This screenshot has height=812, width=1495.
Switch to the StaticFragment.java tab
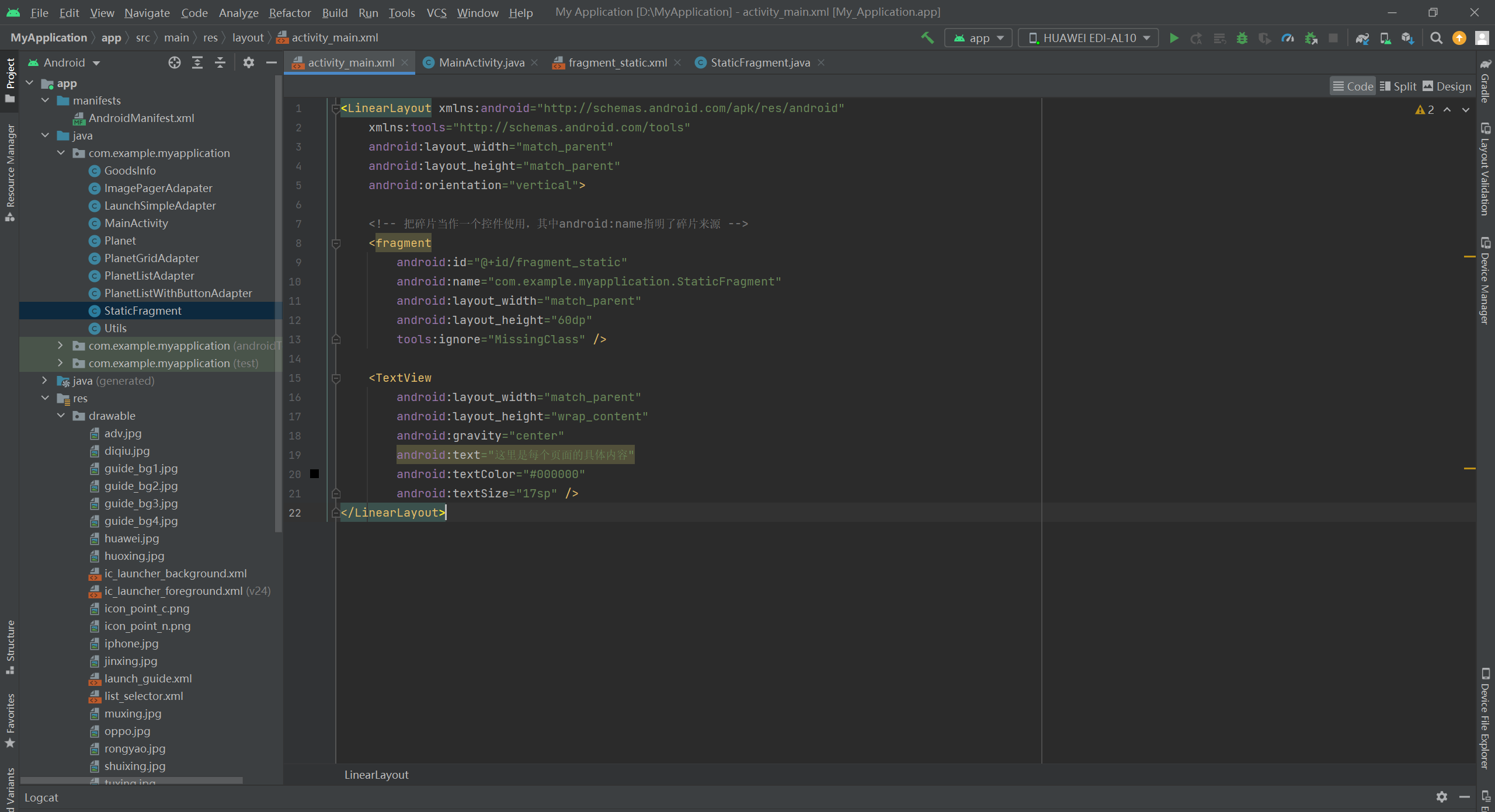(760, 62)
